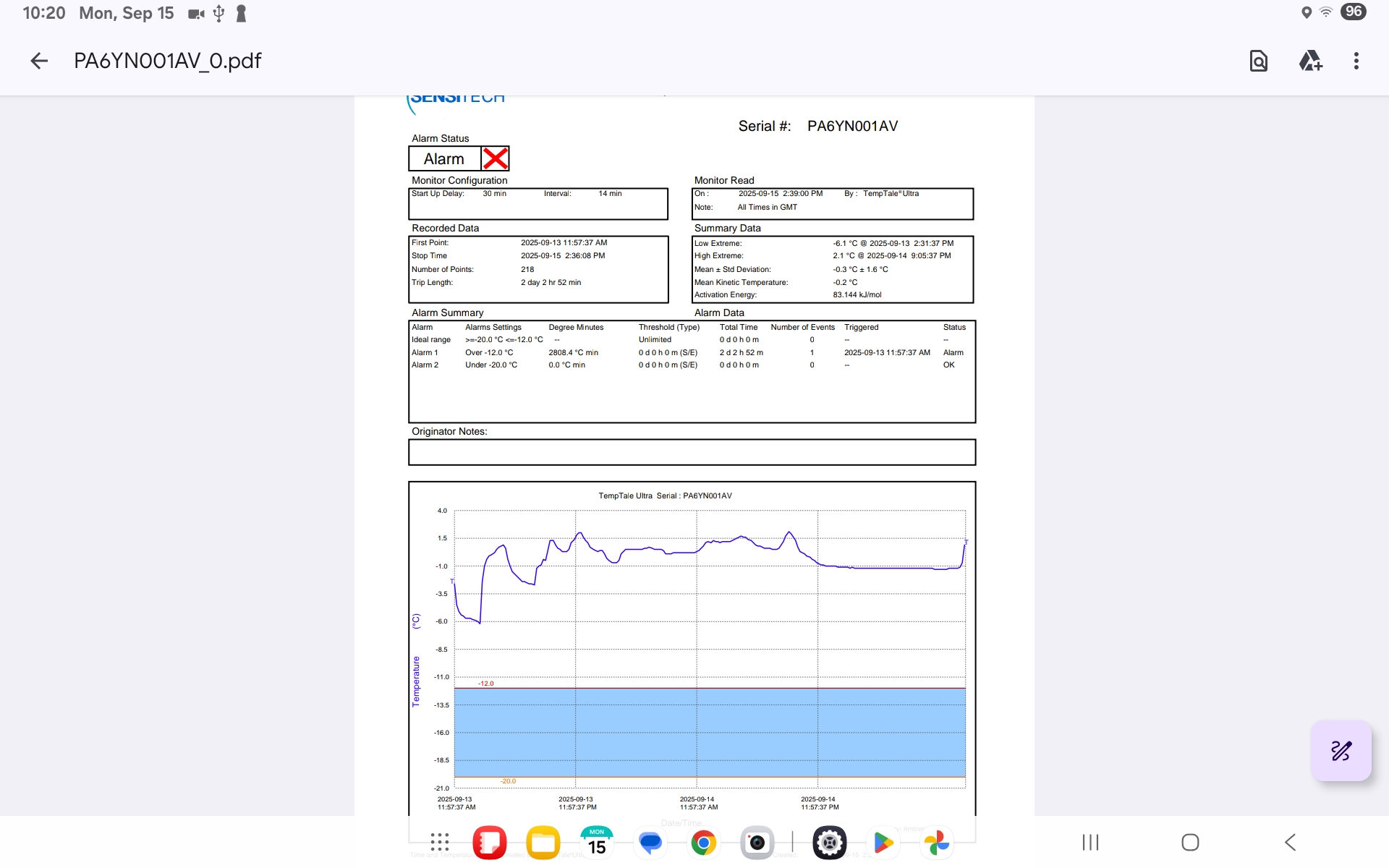Open the Google Photos app

(937, 843)
